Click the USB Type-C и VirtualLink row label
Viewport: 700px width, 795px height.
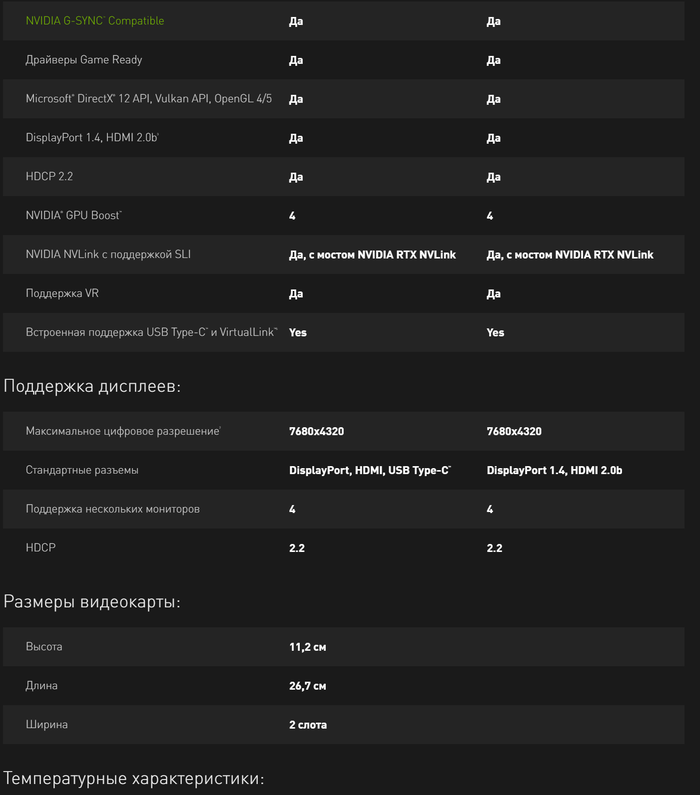click(151, 332)
